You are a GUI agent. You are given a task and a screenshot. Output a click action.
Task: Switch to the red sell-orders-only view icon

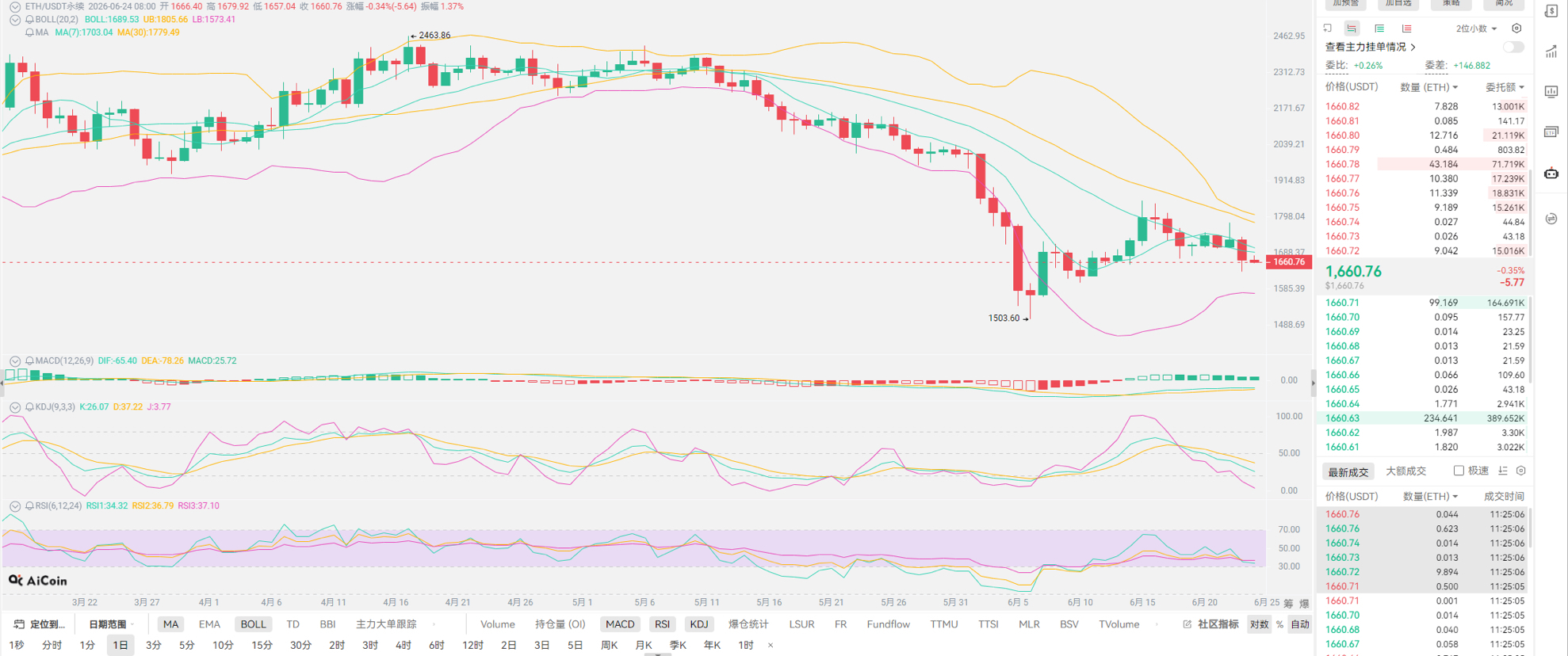tap(1407, 29)
